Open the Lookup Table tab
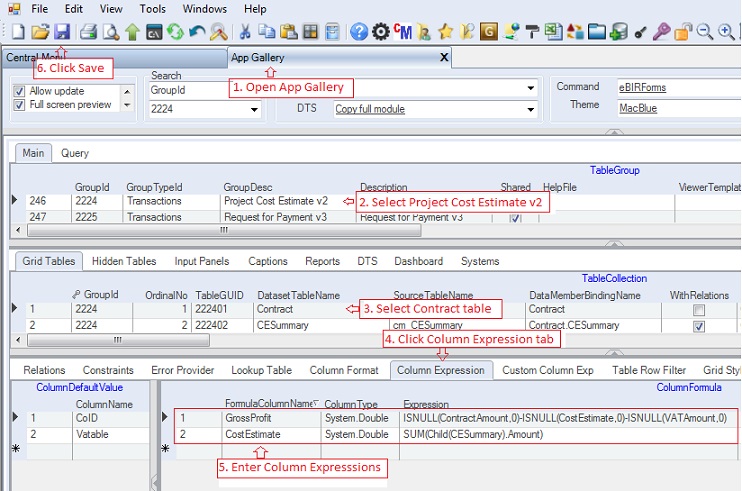 tap(261, 370)
